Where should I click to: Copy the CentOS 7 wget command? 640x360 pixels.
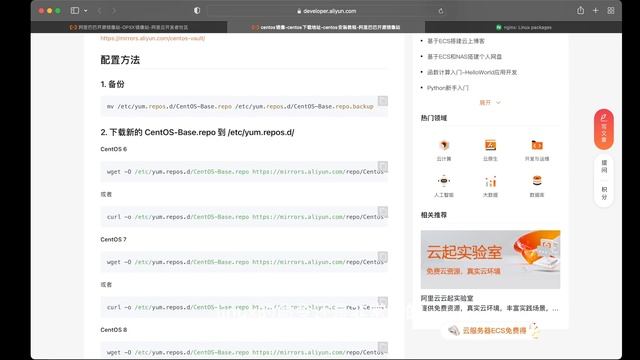click(382, 256)
